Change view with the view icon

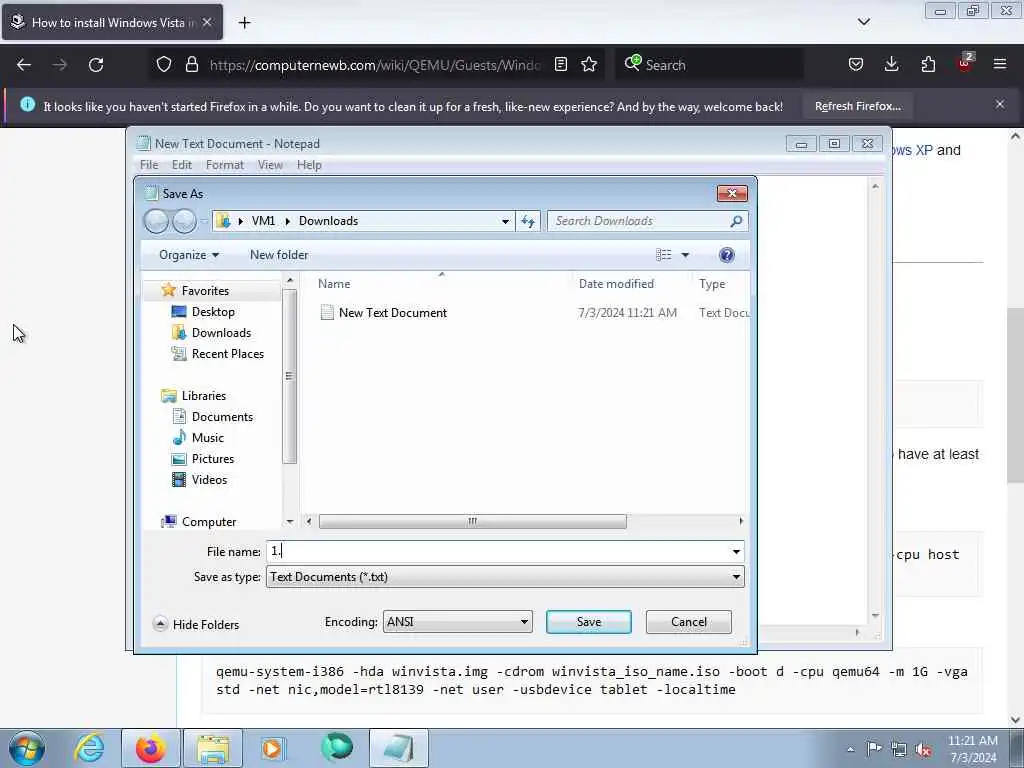point(664,255)
